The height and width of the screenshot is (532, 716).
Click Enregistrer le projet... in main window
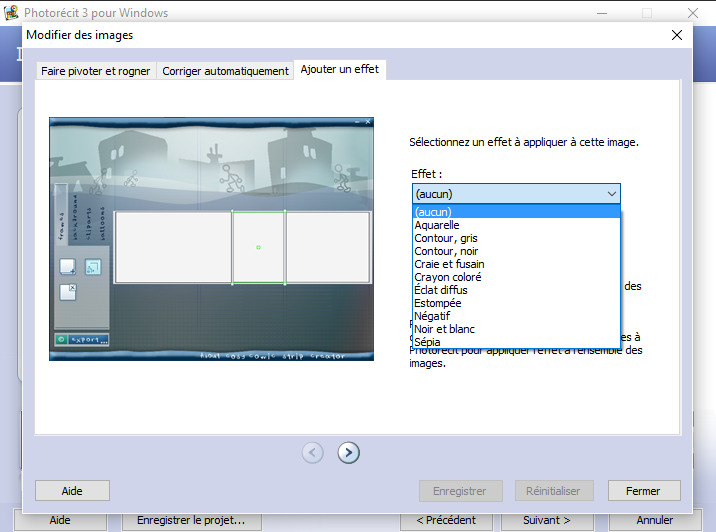(191, 521)
